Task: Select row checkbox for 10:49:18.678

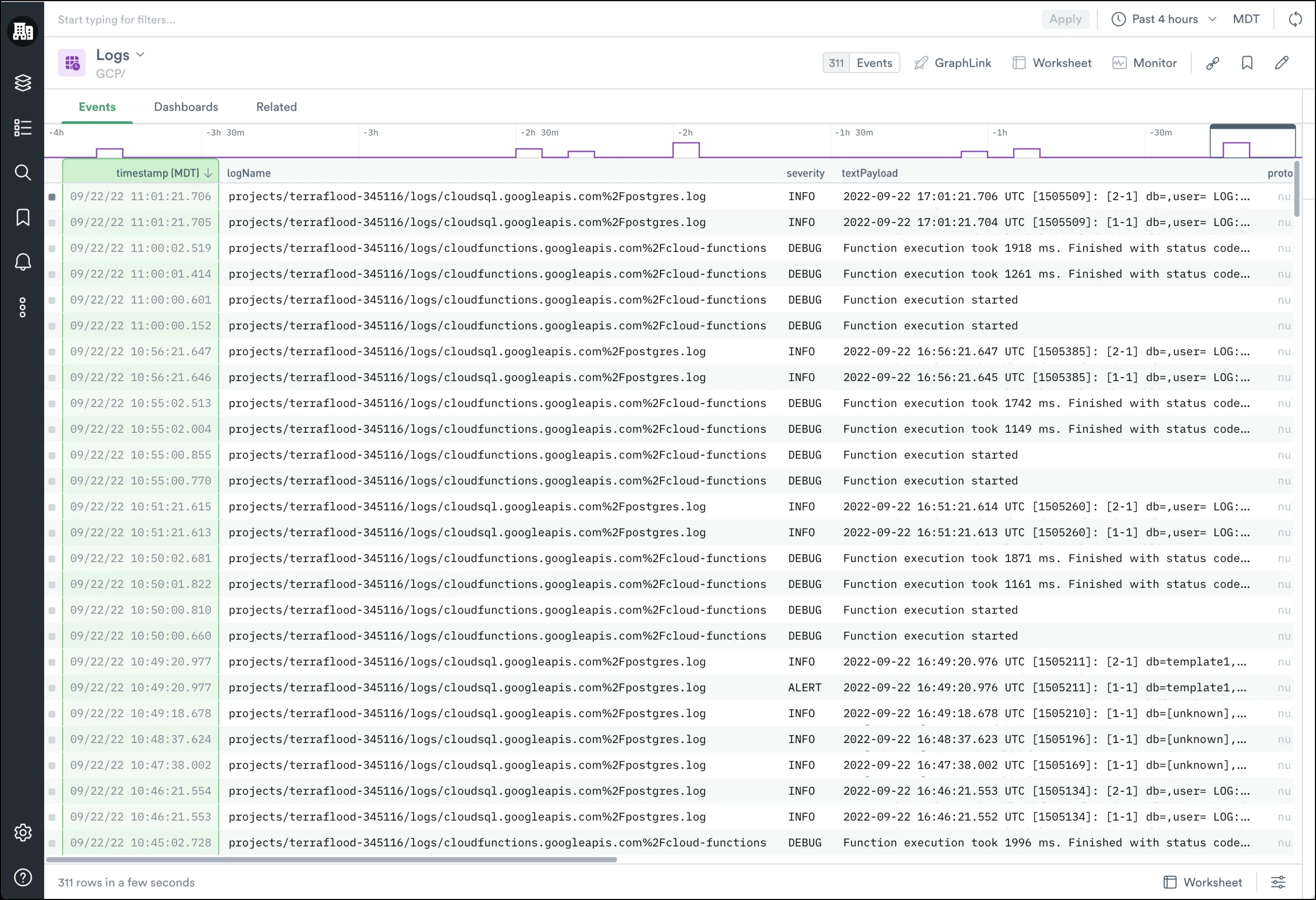Action: click(52, 715)
